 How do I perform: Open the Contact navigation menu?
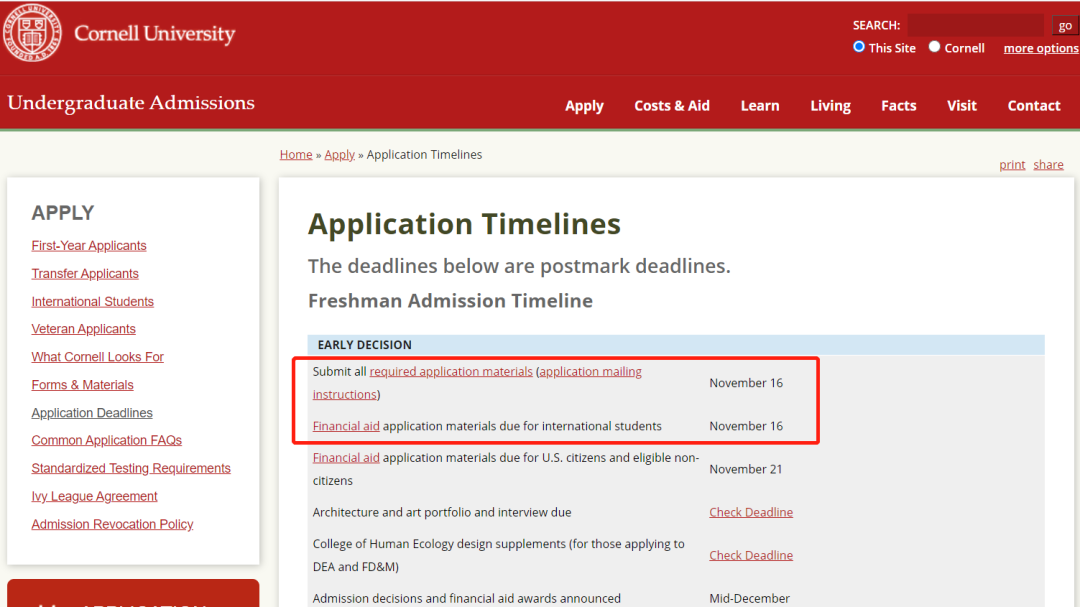pos(1034,105)
